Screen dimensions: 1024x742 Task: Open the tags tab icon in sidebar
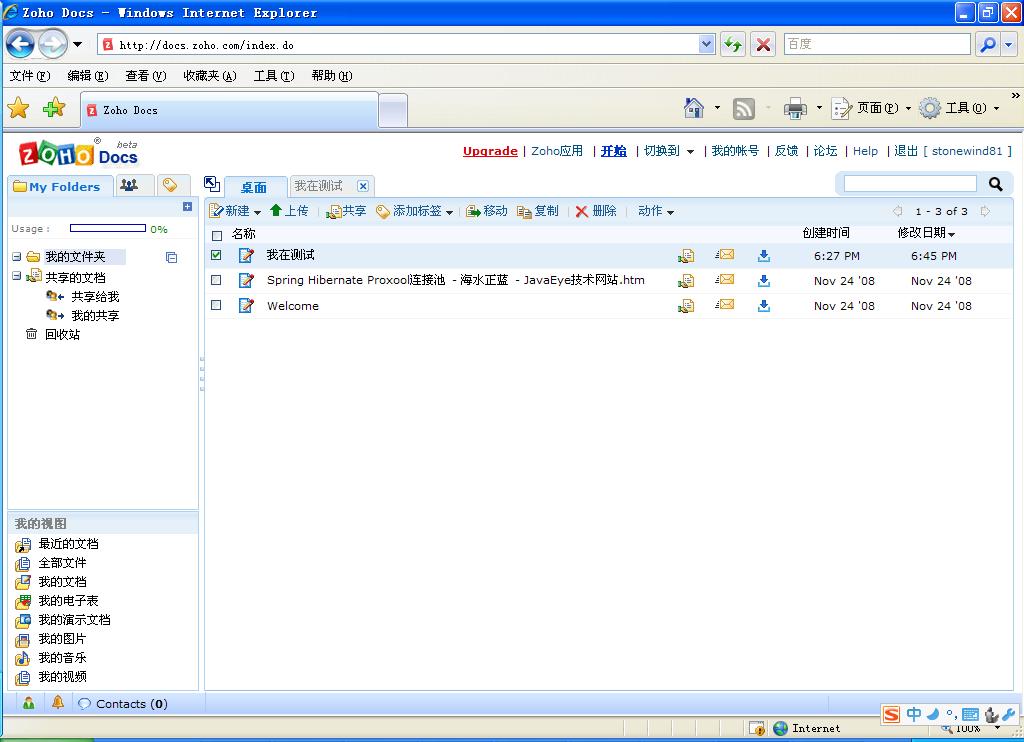(x=170, y=186)
